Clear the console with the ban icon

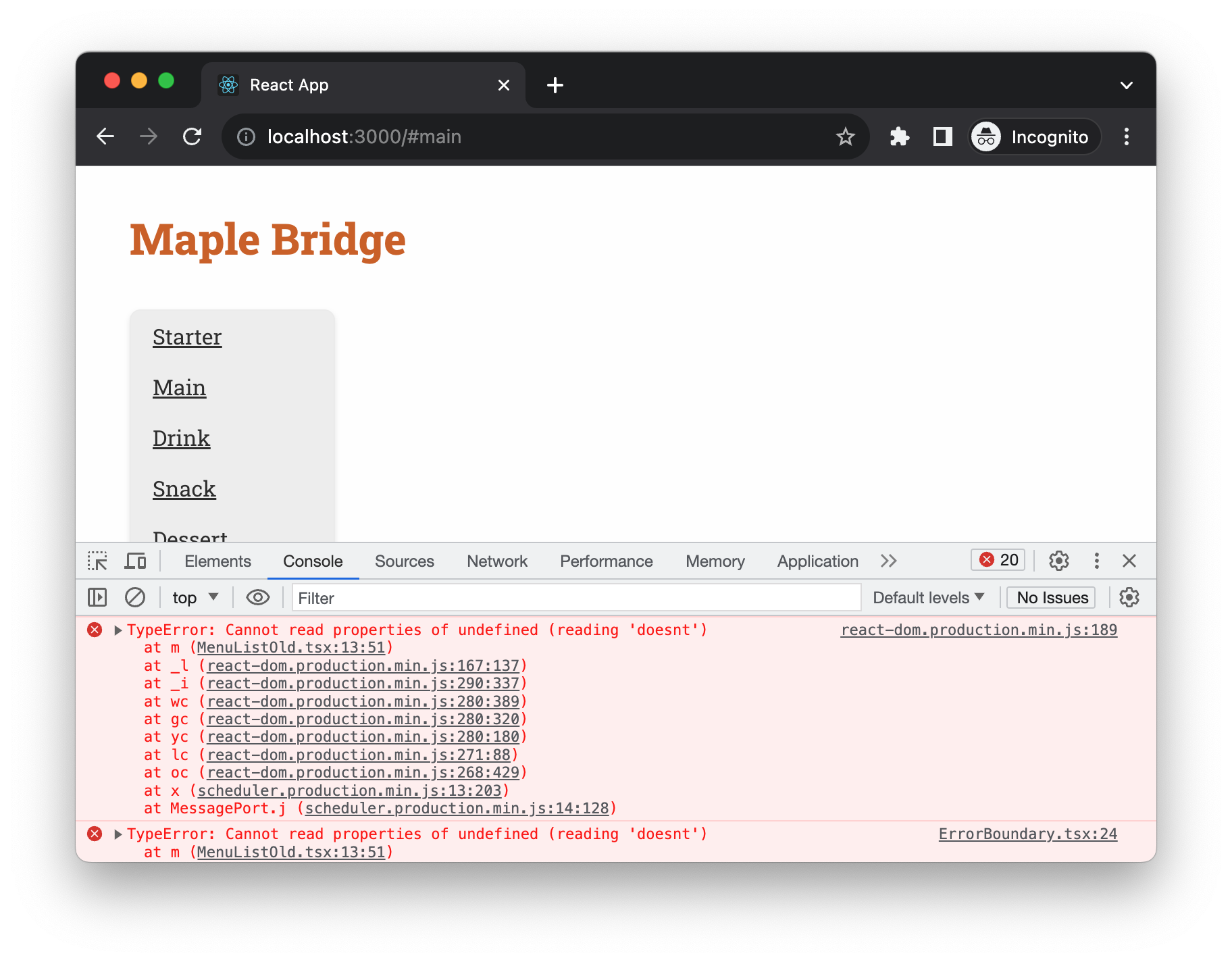pos(135,597)
